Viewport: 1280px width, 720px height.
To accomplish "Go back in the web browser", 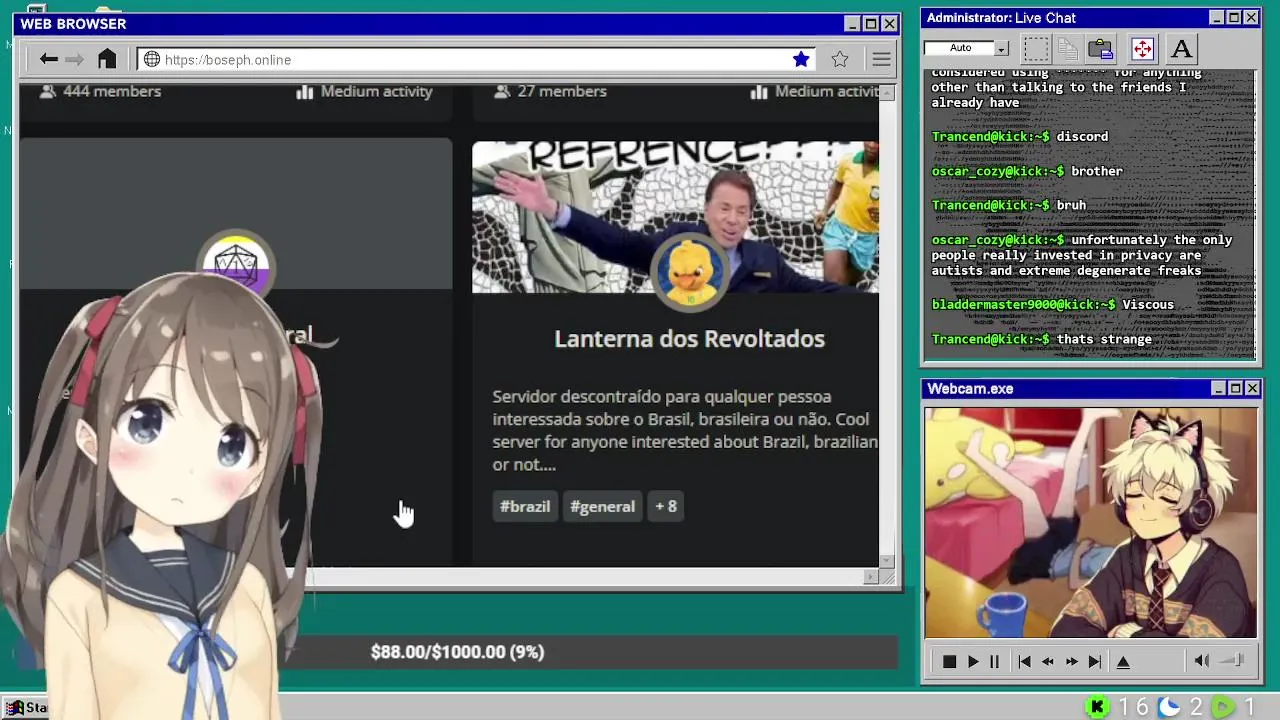I will tap(48, 59).
